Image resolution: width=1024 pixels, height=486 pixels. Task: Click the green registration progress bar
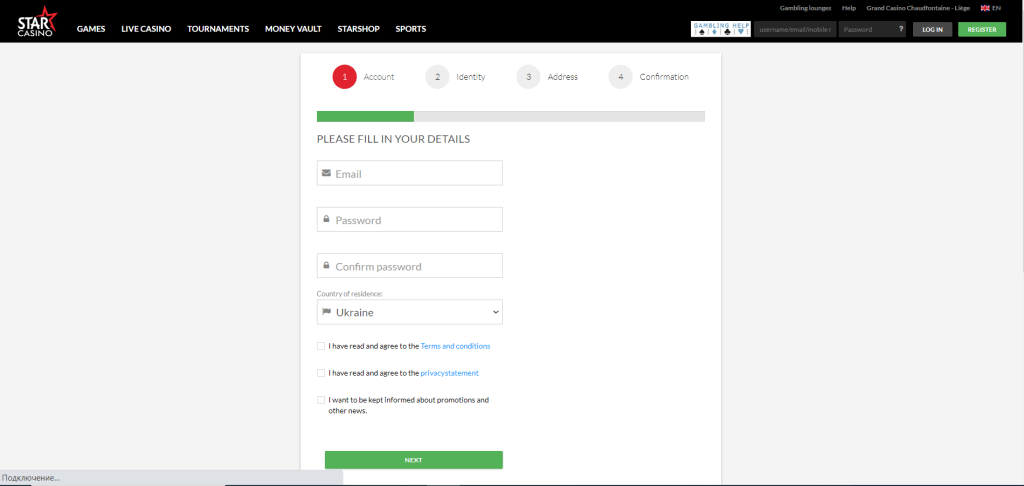(365, 116)
